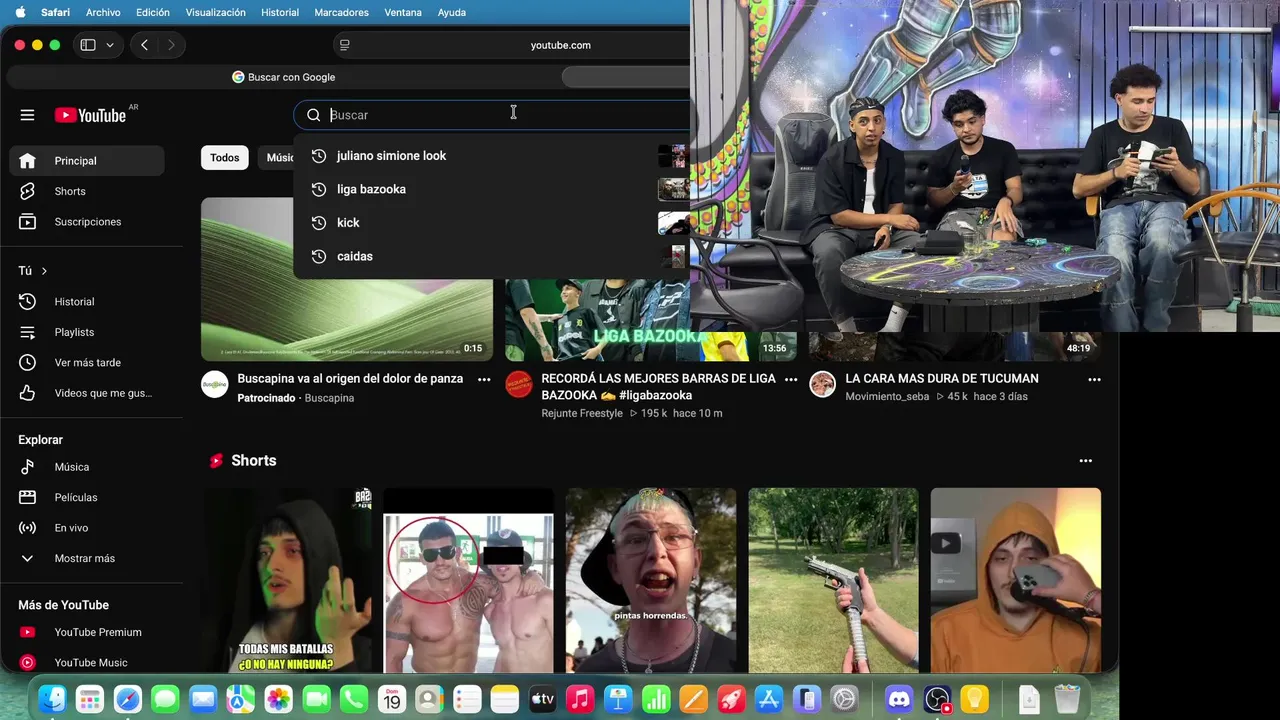The width and height of the screenshot is (1280, 720).
Task: Open Rejunte Freestyle channel avatar
Action: [519, 384]
